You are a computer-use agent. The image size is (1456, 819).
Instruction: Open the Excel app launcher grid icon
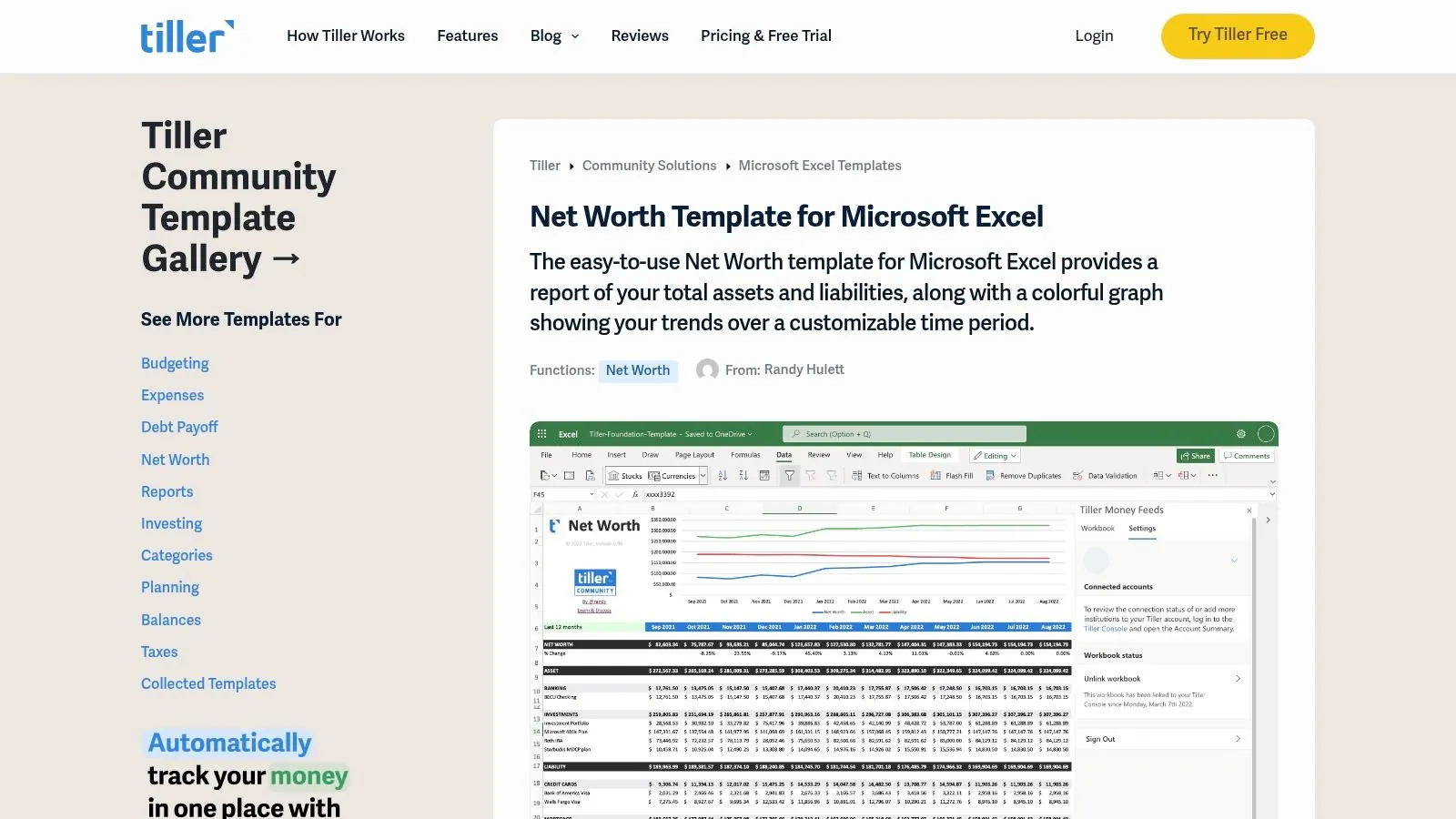tap(541, 434)
